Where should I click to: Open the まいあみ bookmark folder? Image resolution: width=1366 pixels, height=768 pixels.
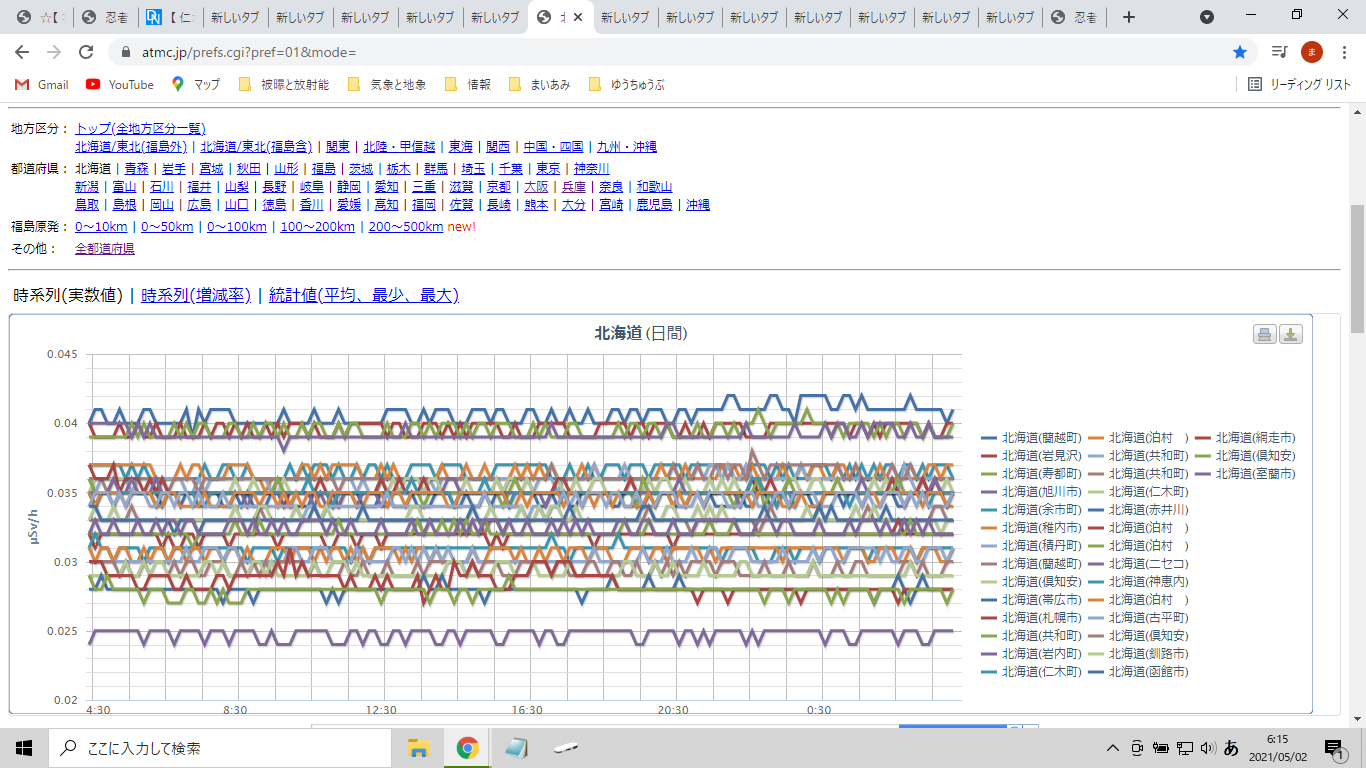pyautogui.click(x=539, y=85)
